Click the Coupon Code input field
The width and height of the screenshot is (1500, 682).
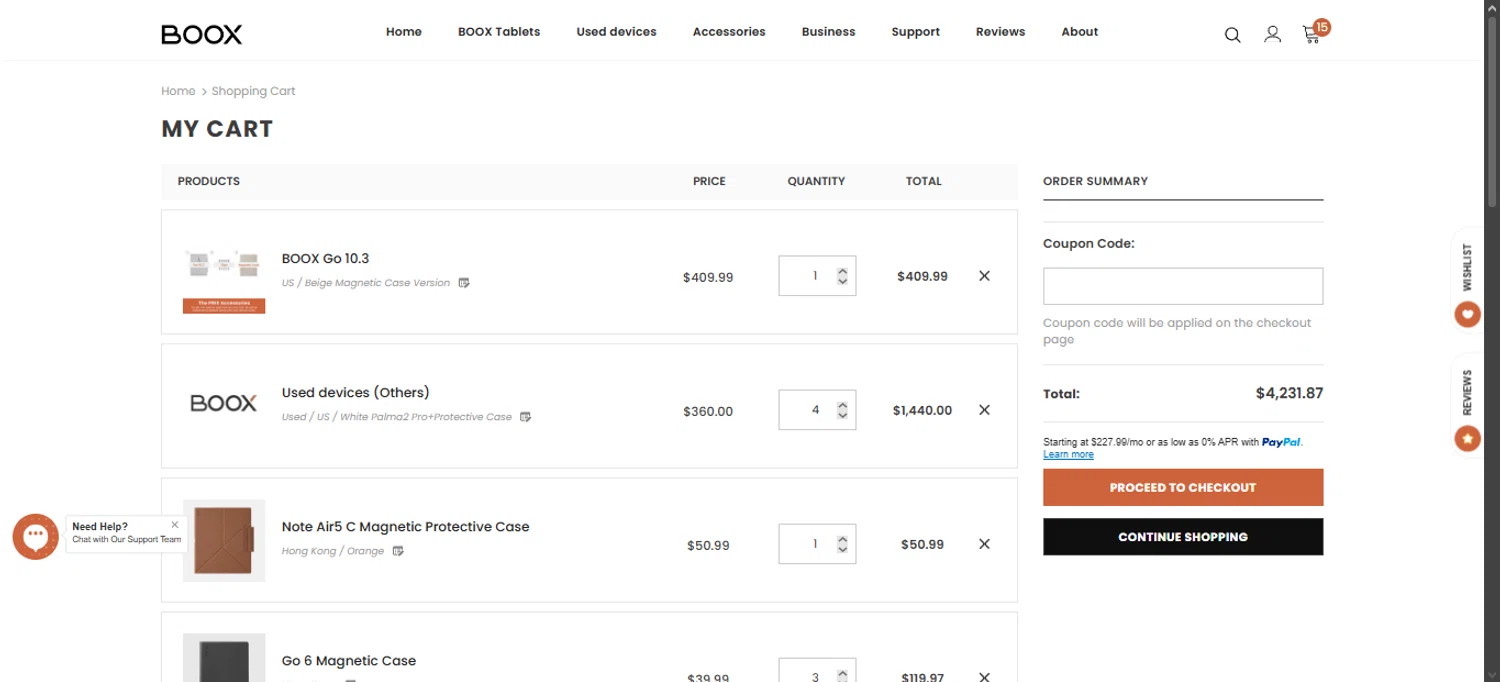1183,286
